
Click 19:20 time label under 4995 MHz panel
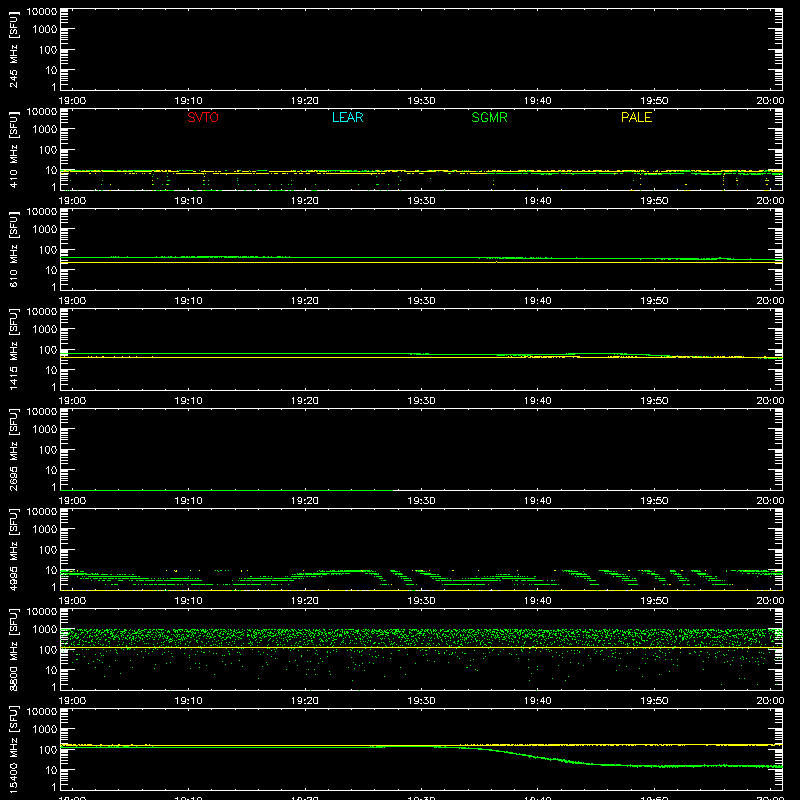(x=305, y=601)
